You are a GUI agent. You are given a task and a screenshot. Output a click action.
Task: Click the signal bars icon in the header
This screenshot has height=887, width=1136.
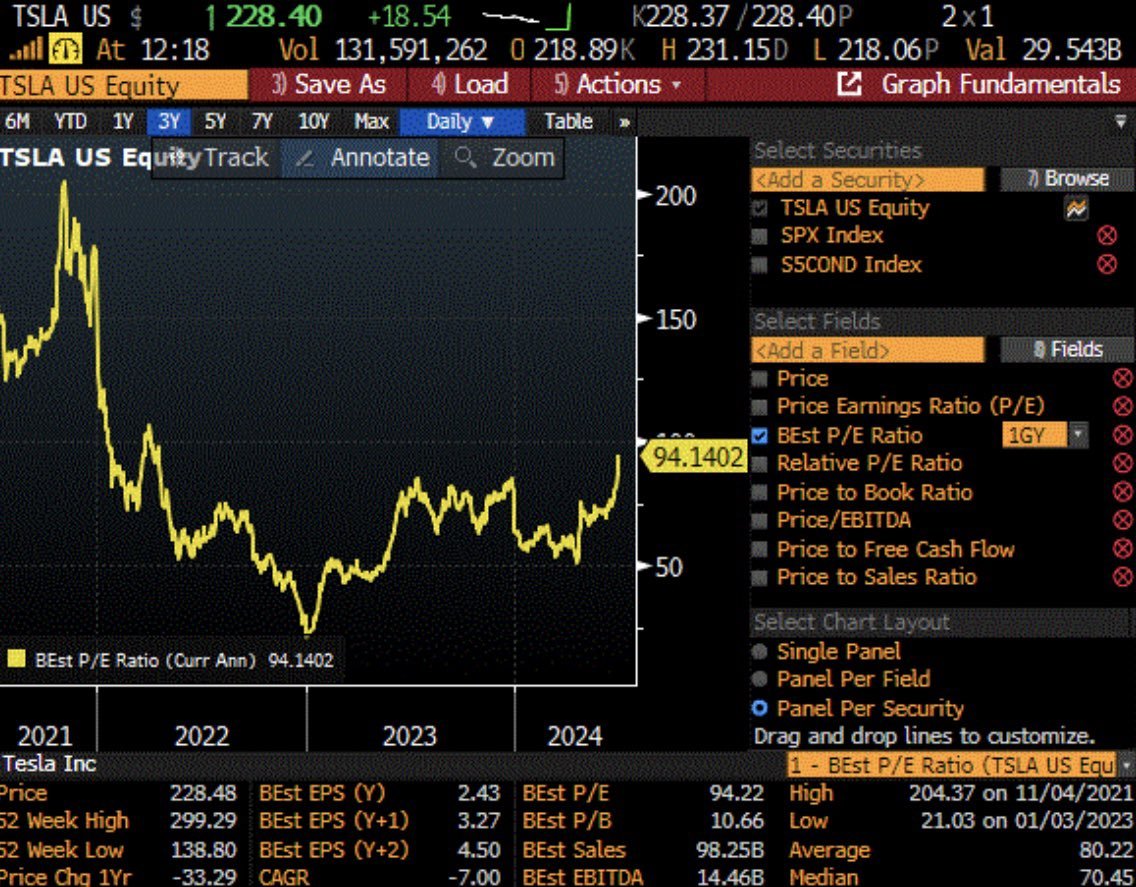[25, 51]
